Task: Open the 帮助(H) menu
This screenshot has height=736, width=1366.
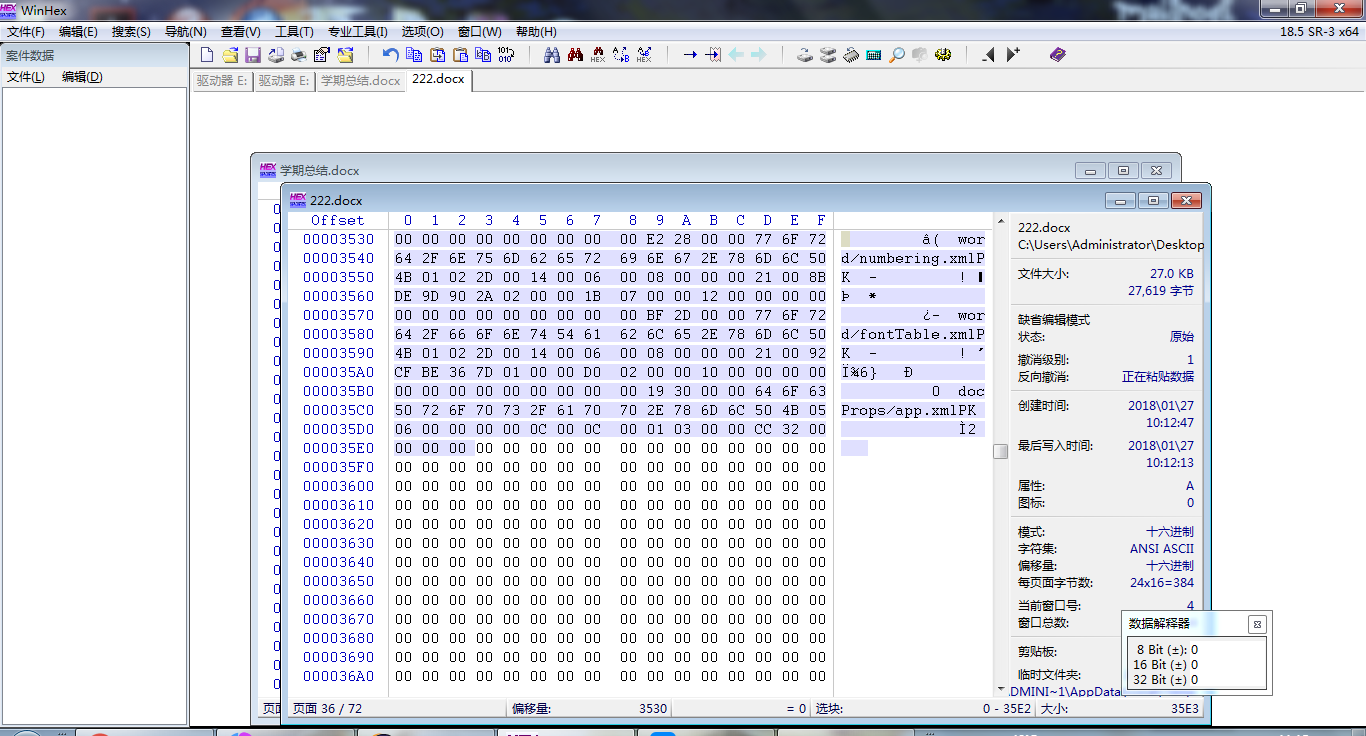Action: (536, 32)
